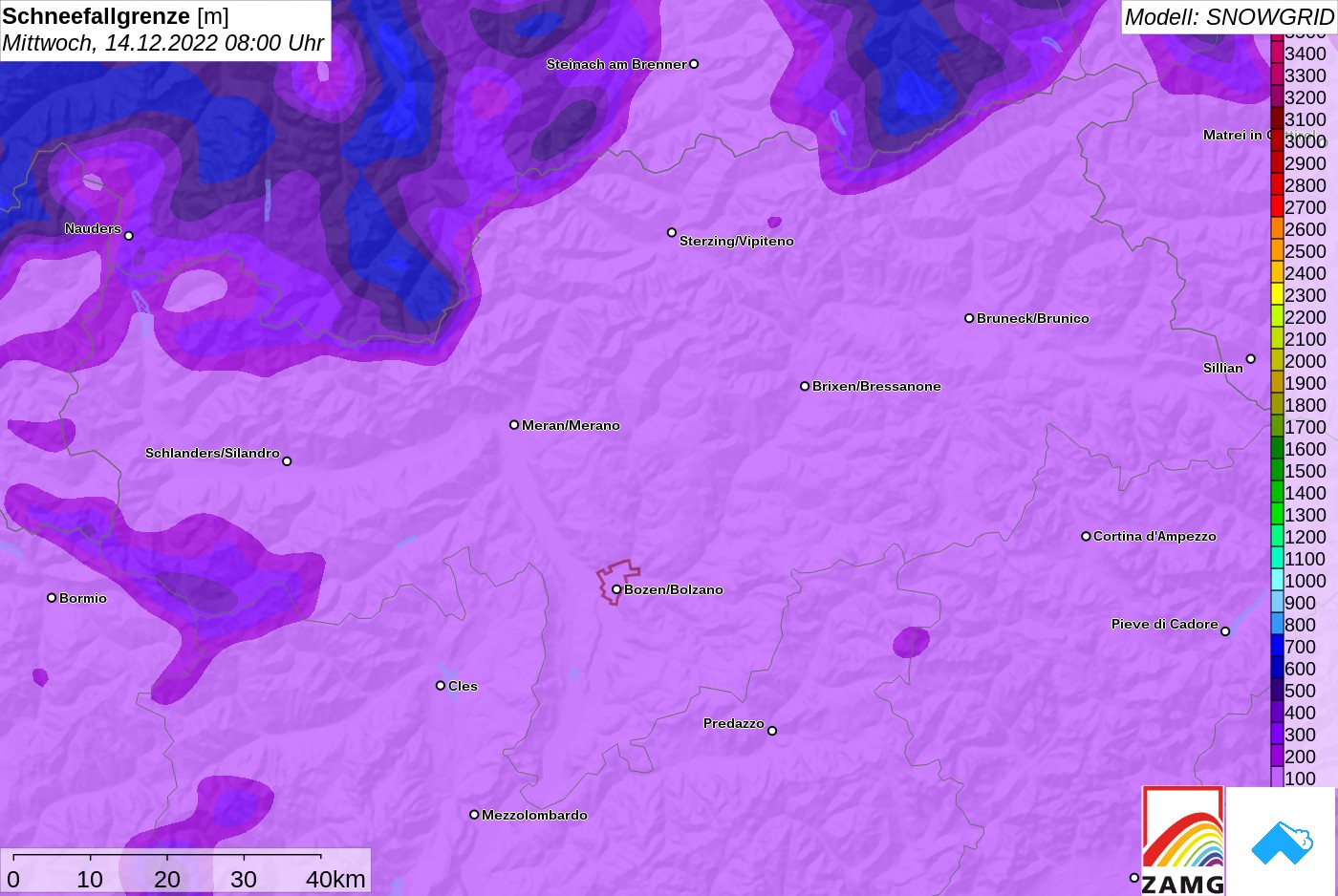Image resolution: width=1338 pixels, height=896 pixels.
Task: Click the Pieve di Cadore marker
Action: [x=1225, y=631]
